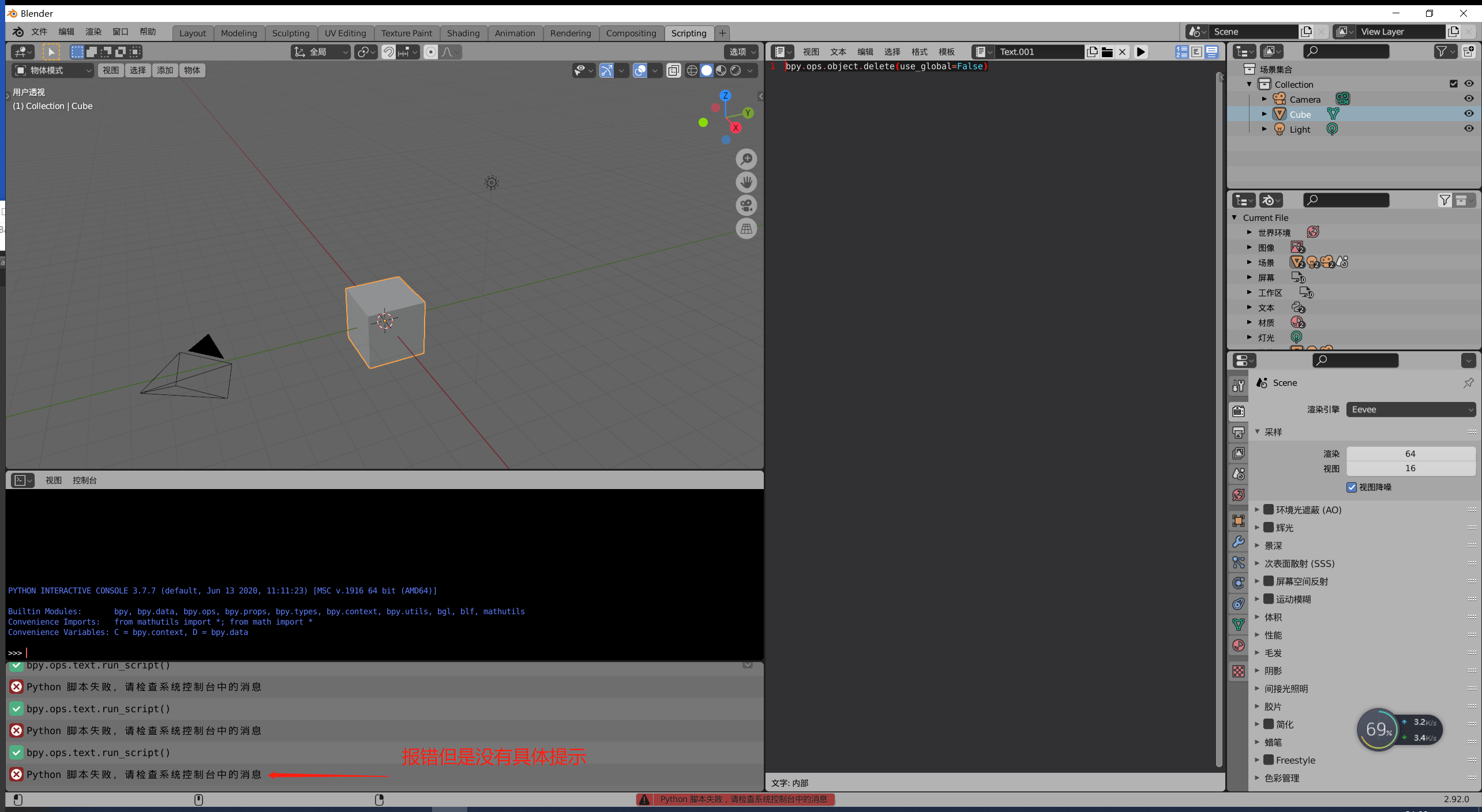Image resolution: width=1482 pixels, height=812 pixels.
Task: Click the viewport samples field 16
Action: pyautogui.click(x=1411, y=468)
